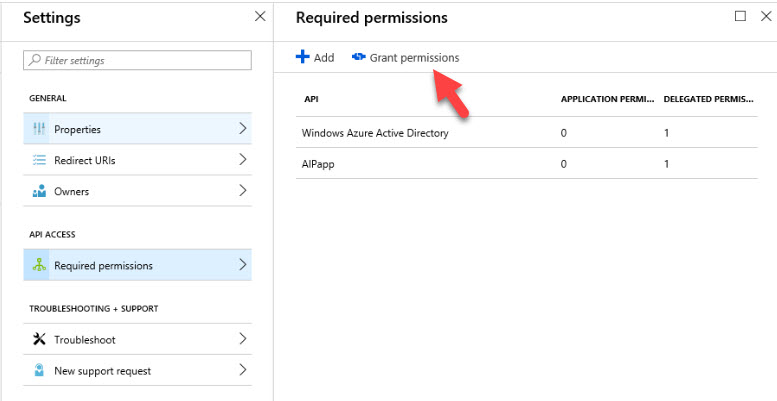Open the New support request entry
The image size is (777, 401).
(x=137, y=370)
